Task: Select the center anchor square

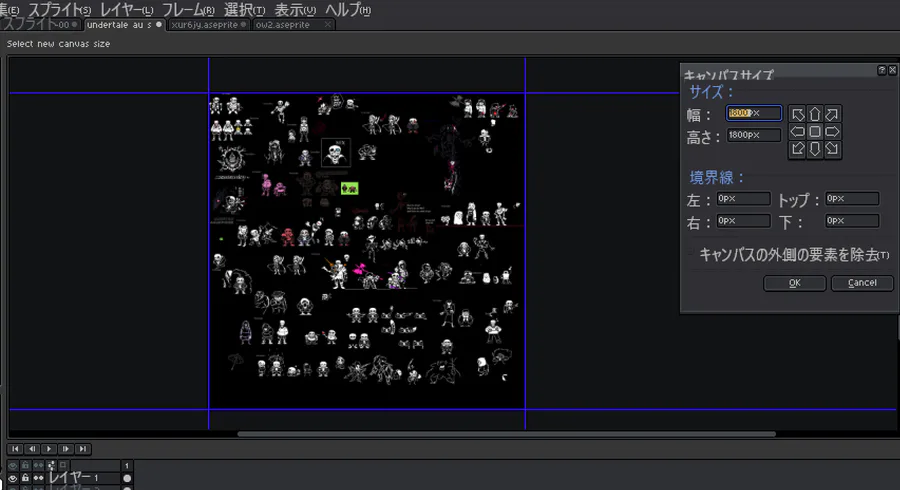Action: tap(814, 131)
